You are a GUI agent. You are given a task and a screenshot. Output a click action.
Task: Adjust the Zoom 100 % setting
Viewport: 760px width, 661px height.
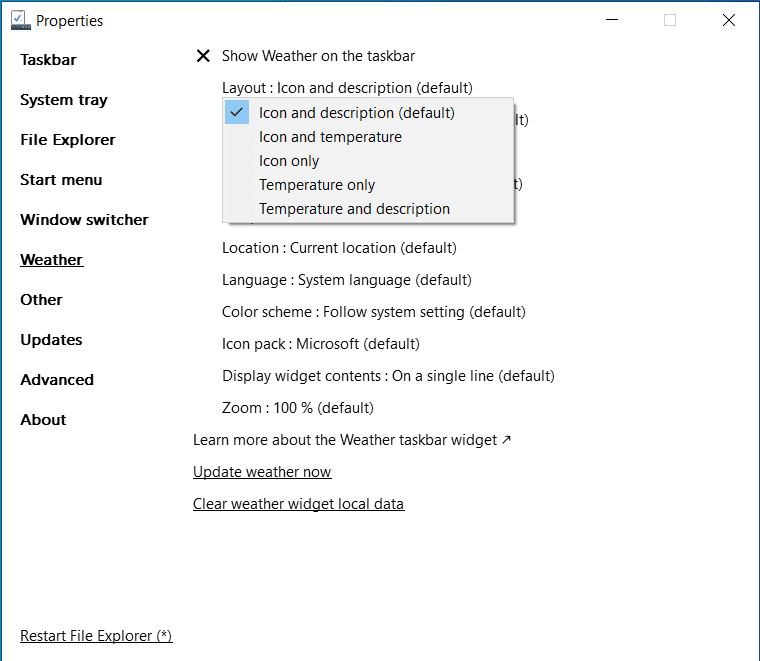[x=297, y=408]
